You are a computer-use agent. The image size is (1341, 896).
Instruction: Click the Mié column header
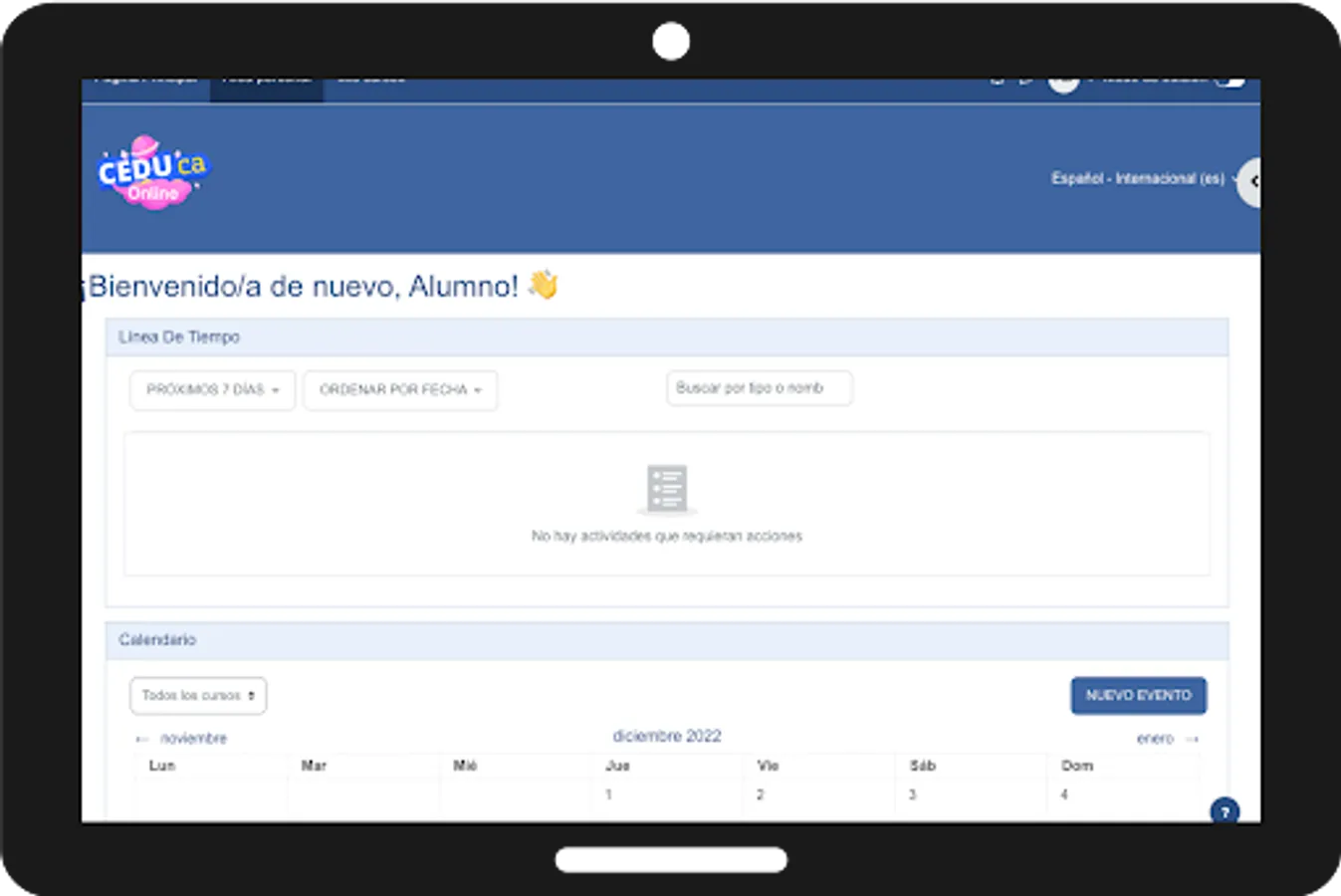(x=465, y=766)
